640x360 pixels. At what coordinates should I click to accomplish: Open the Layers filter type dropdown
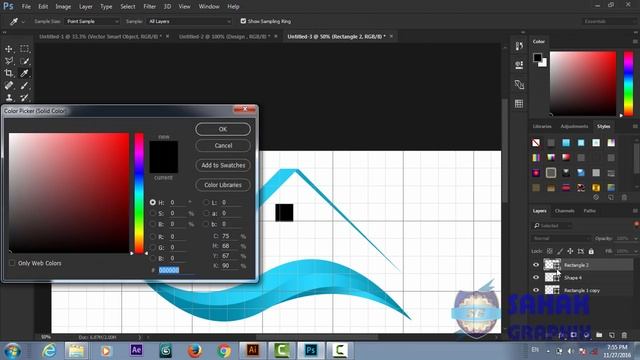tap(552, 226)
